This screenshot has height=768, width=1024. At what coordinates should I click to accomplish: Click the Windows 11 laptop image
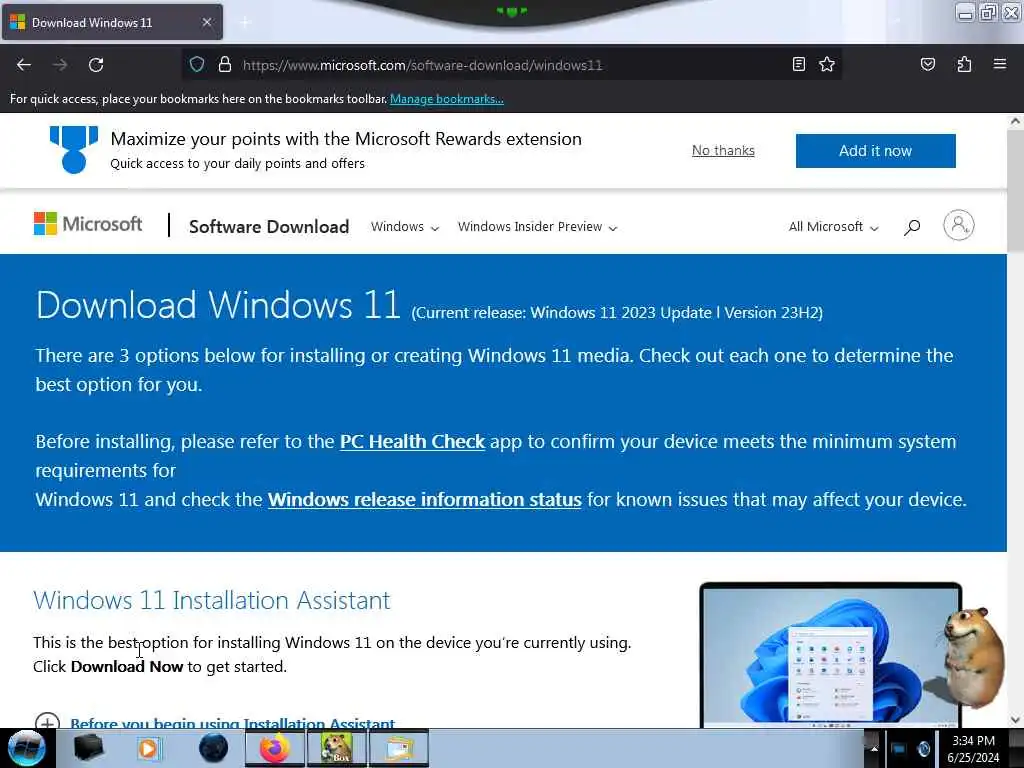[830, 655]
